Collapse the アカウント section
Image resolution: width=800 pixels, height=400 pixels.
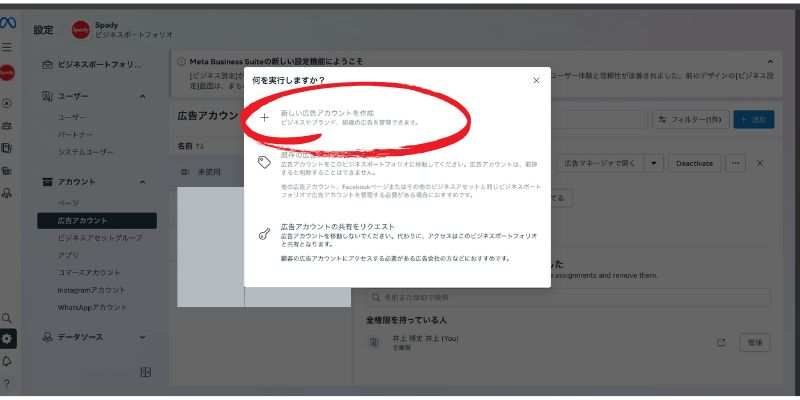tap(143, 182)
